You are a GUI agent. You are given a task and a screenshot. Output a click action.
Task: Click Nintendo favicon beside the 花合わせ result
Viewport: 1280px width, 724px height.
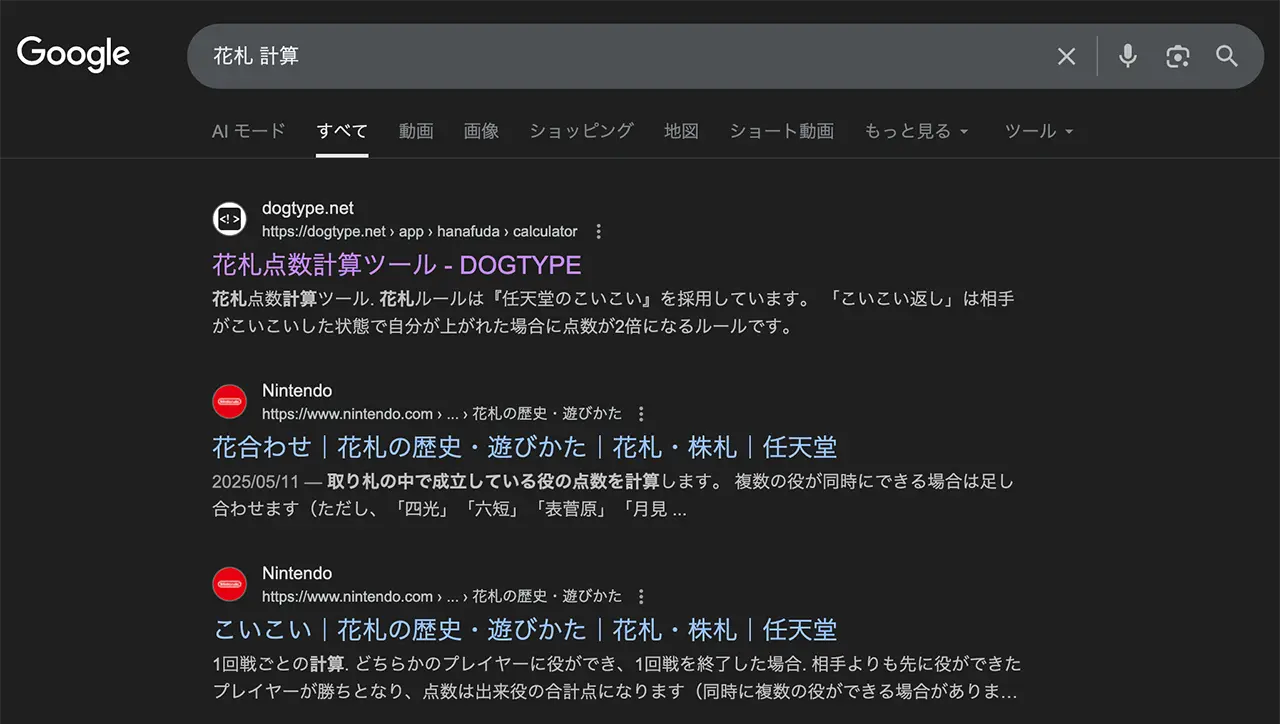click(230, 402)
